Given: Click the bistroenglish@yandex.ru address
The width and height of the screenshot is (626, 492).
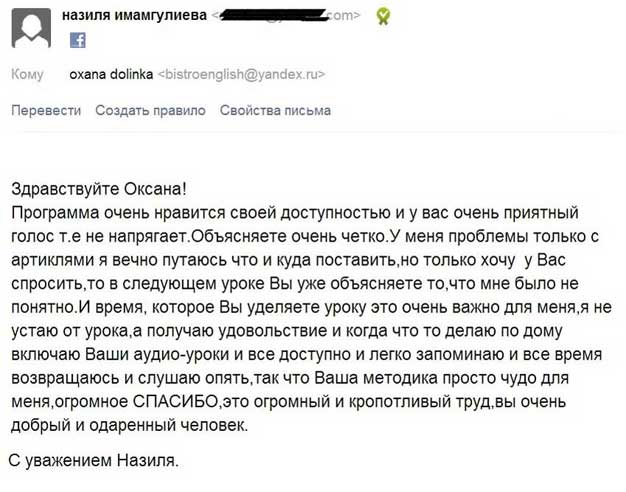Looking at the screenshot, I should tap(242, 74).
